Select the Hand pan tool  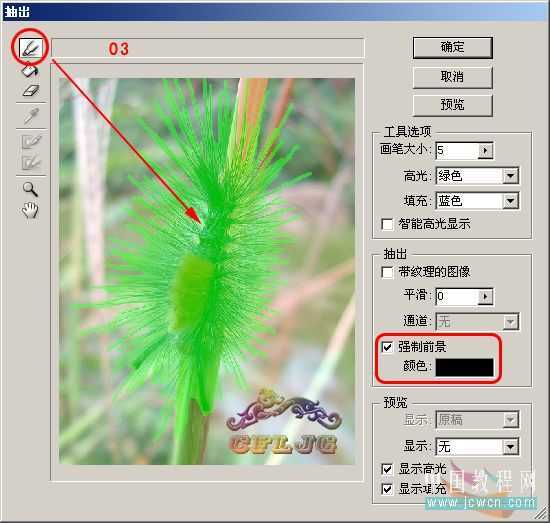pyautogui.click(x=30, y=210)
